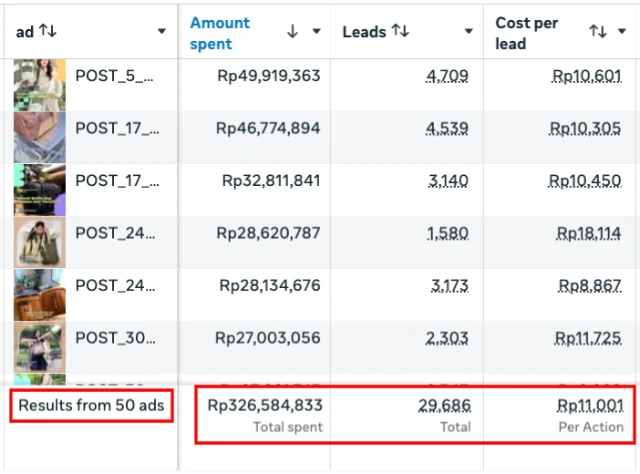Open the POST_5_ ad name
This screenshot has height=474, width=640.
116,75
